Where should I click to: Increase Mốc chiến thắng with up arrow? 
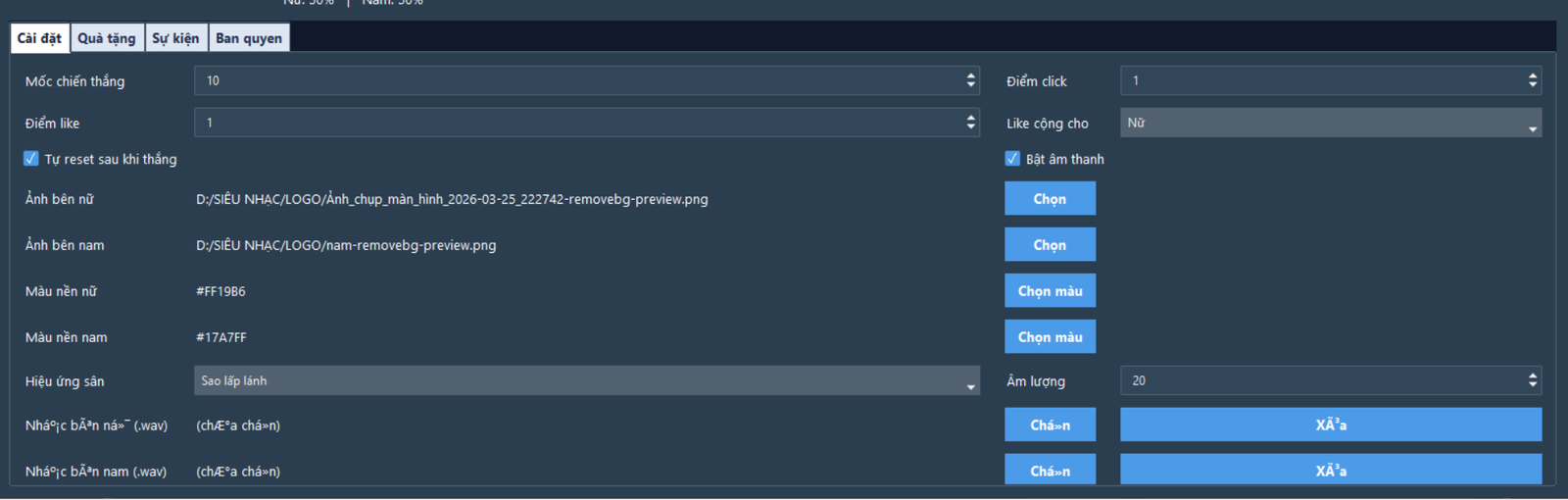[971, 75]
